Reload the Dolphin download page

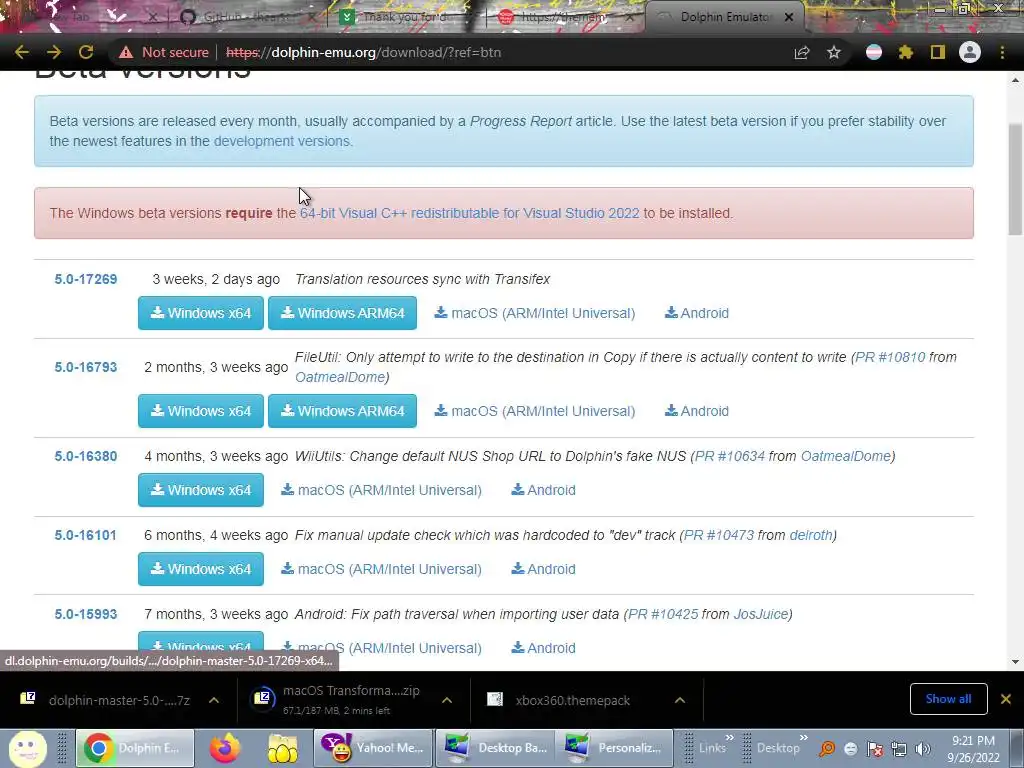pos(86,52)
